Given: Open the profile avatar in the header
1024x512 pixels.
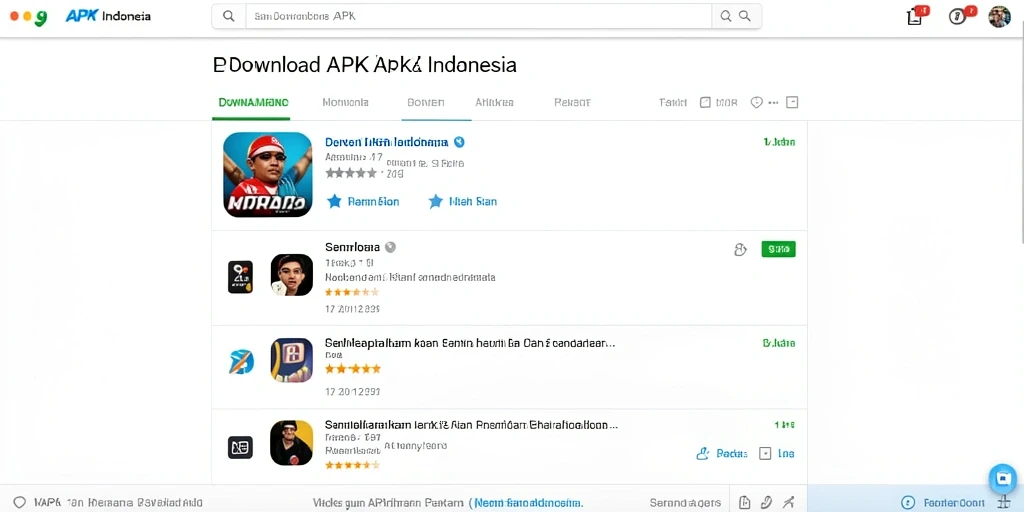Looking at the screenshot, I should tap(999, 16).
